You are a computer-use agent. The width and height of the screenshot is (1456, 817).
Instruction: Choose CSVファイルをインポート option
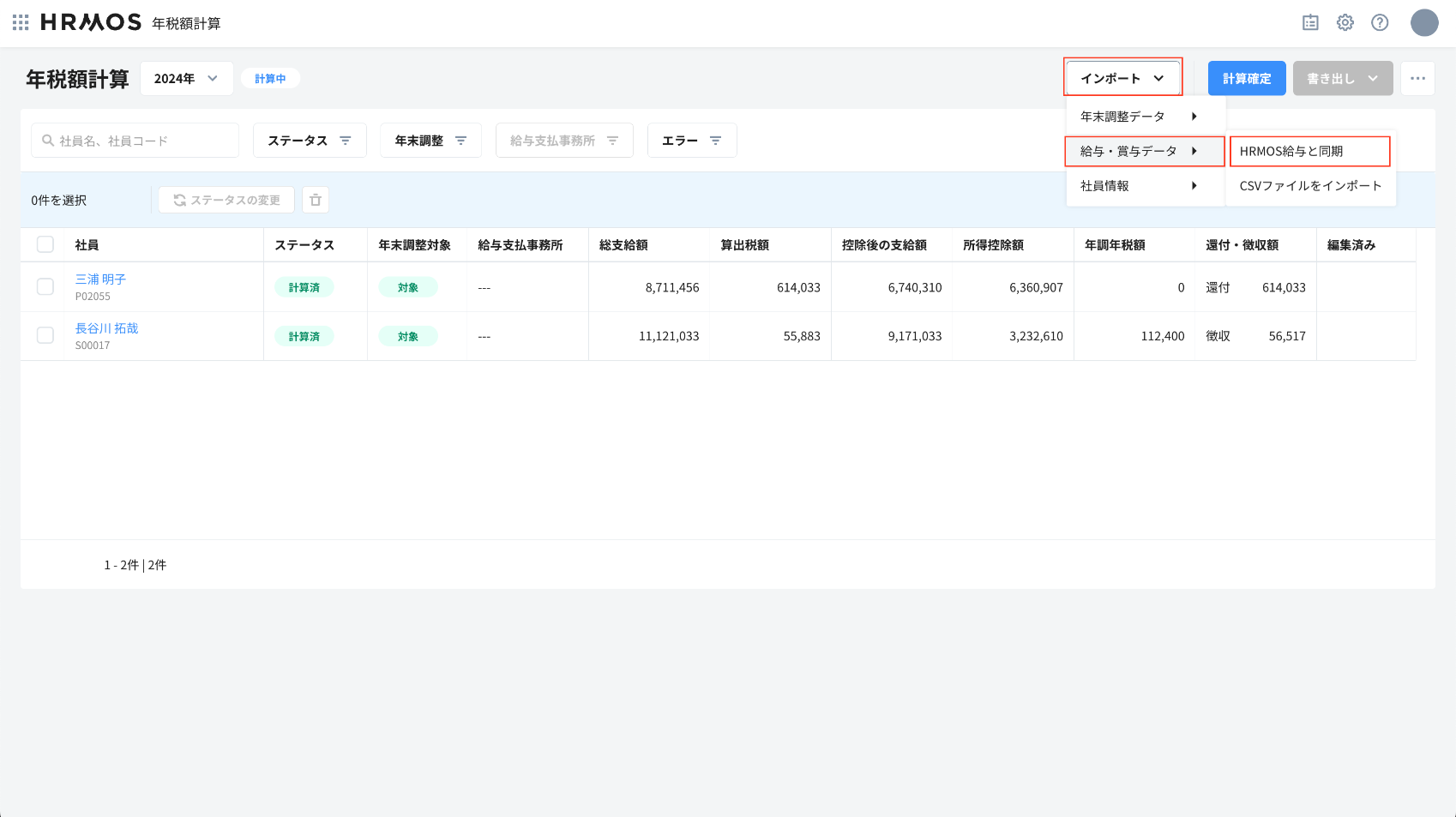(x=1310, y=186)
